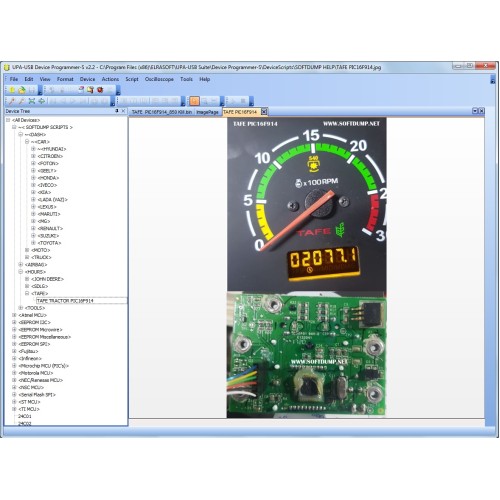
Task: Expand the TOYOTA tree node
Action: [x=33, y=243]
